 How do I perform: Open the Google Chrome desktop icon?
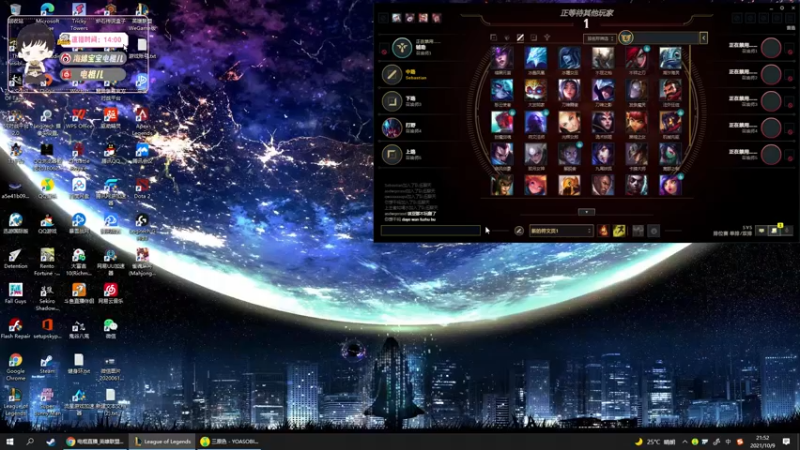pyautogui.click(x=15, y=366)
